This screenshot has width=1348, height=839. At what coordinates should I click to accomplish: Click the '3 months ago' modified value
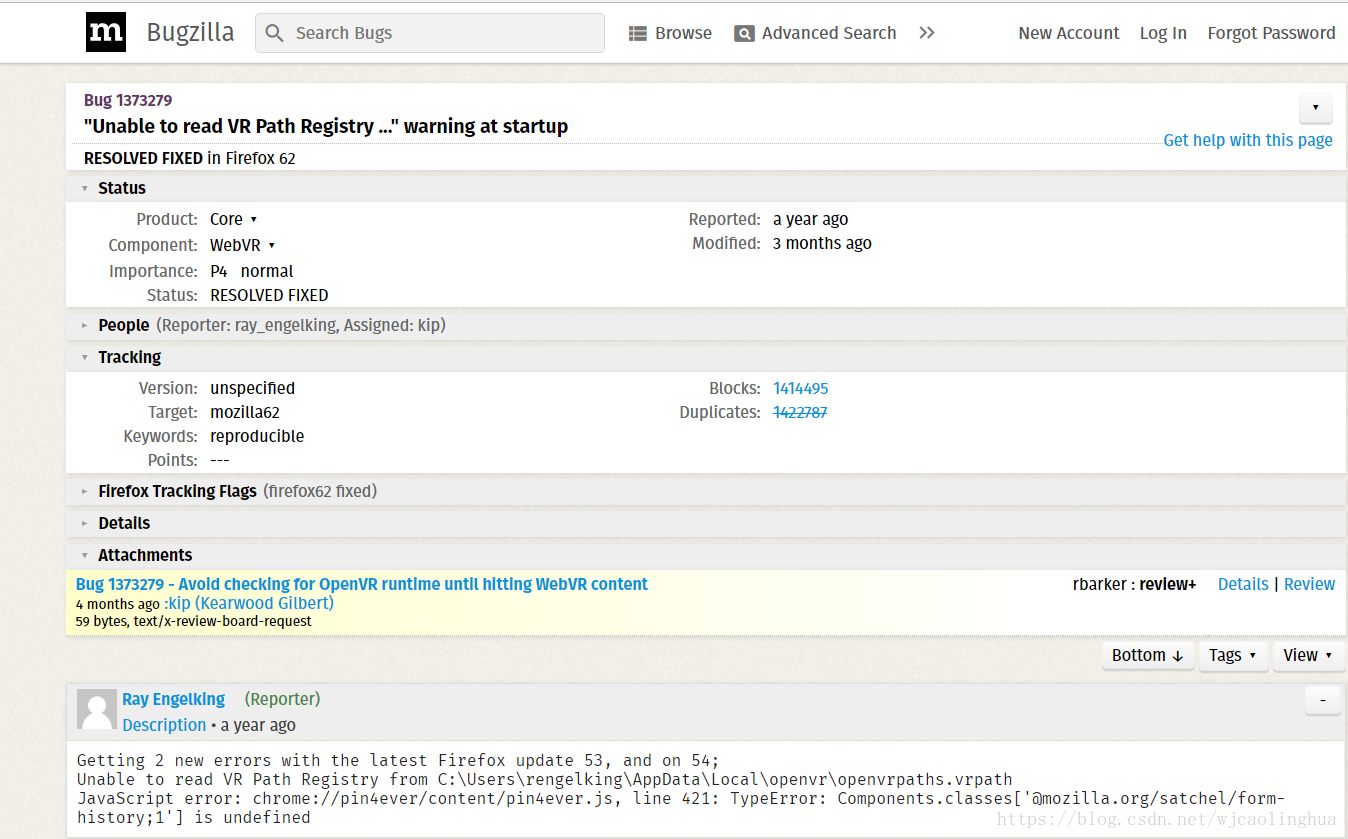pos(822,243)
